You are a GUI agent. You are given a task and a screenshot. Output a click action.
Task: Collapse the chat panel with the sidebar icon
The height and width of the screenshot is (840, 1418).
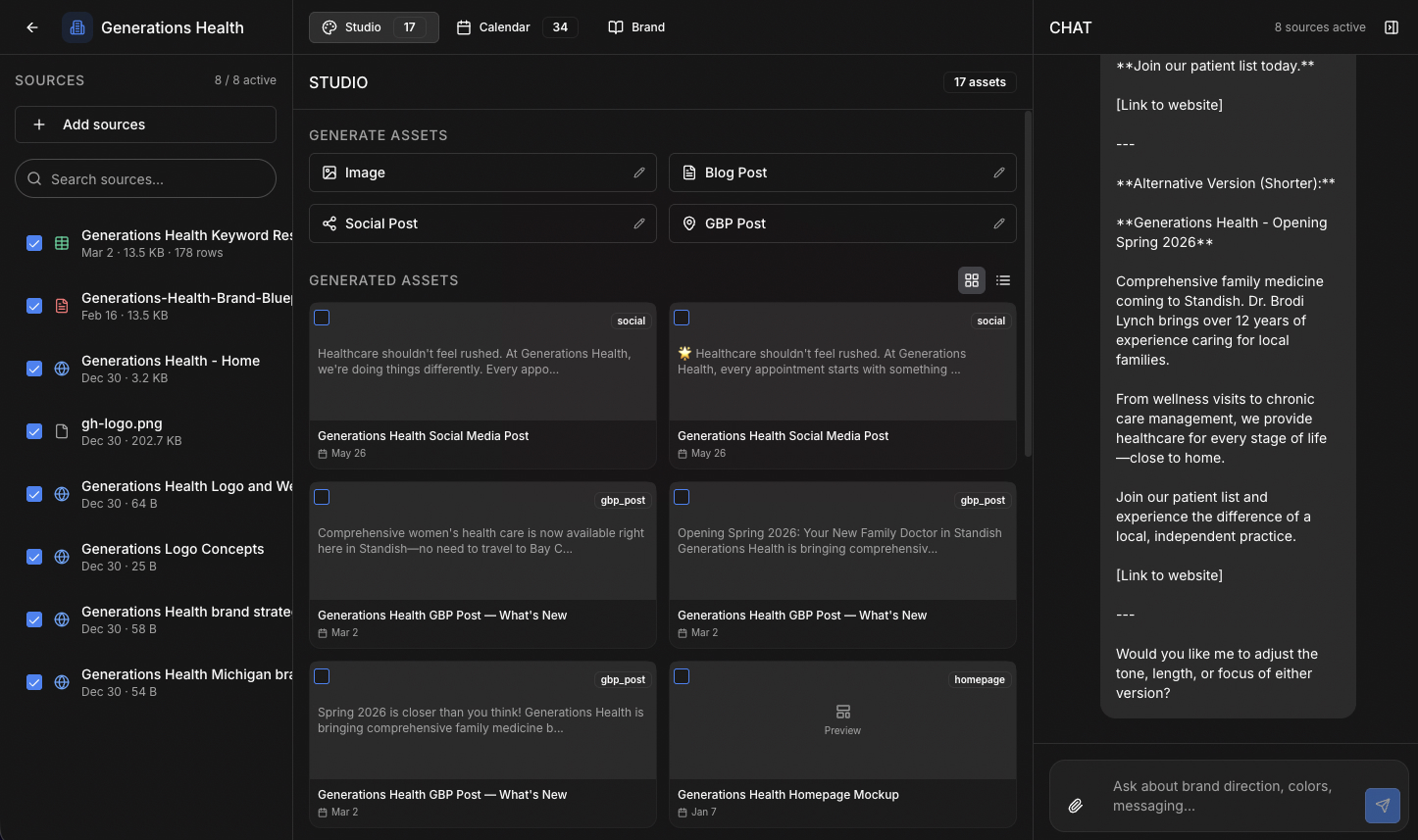(1392, 27)
